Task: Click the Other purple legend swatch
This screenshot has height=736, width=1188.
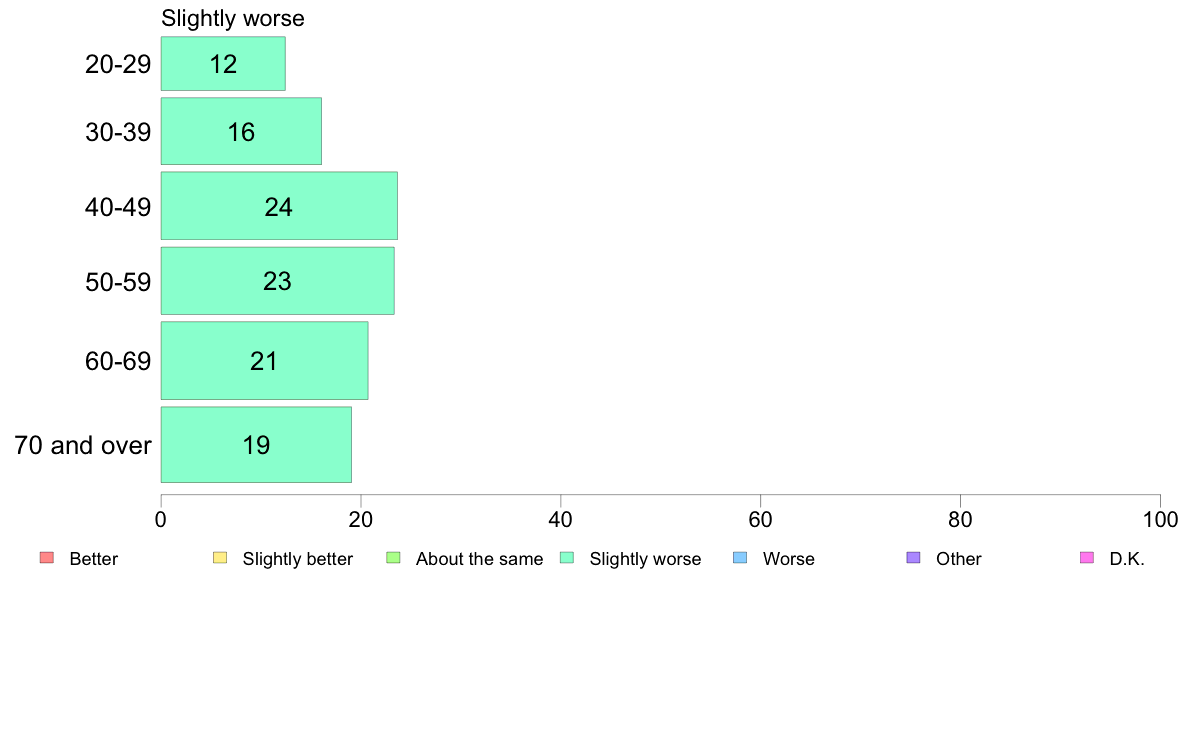Action: coord(914,558)
